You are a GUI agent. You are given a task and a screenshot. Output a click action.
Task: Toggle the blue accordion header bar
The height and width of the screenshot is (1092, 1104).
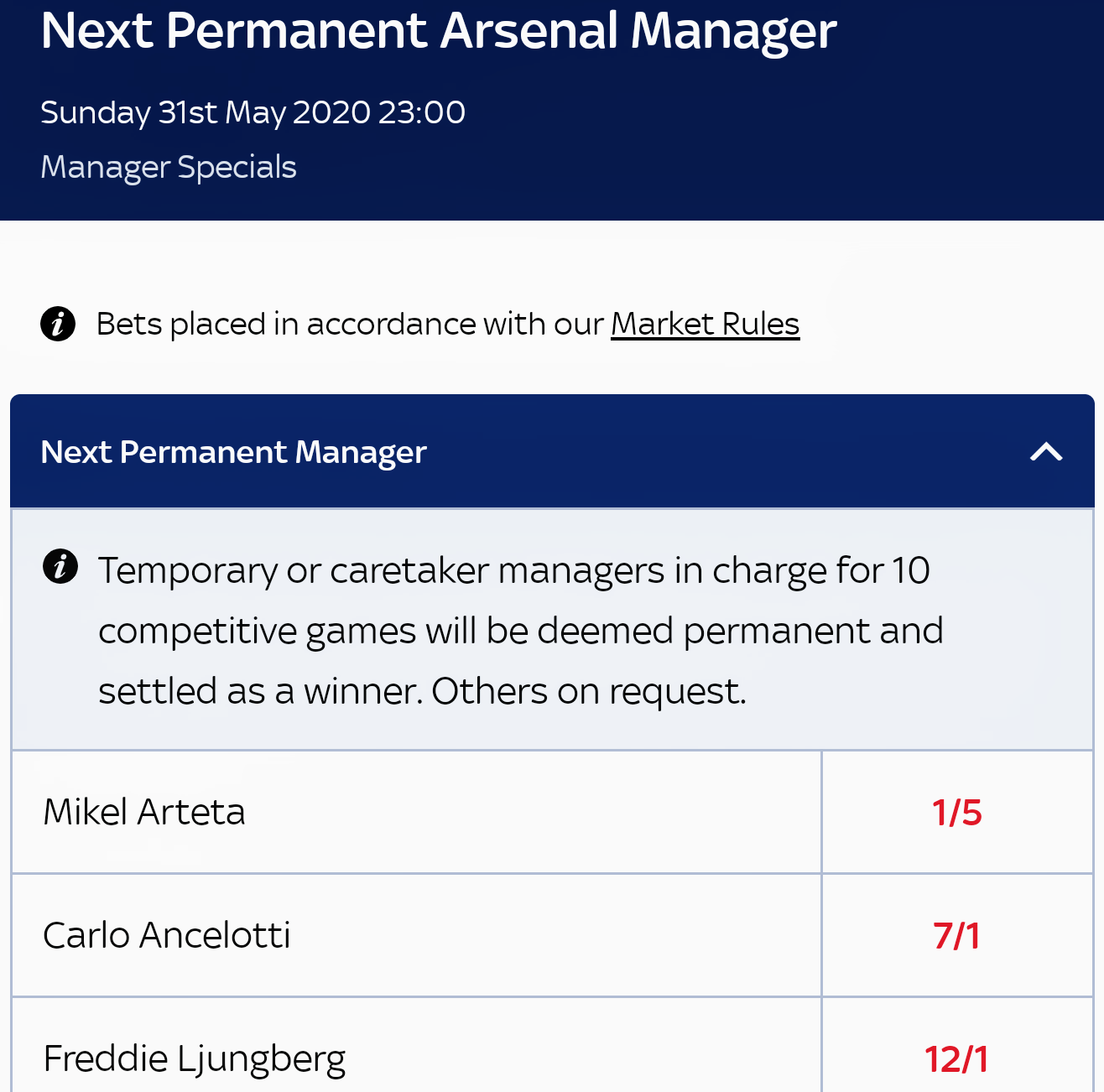click(x=552, y=451)
